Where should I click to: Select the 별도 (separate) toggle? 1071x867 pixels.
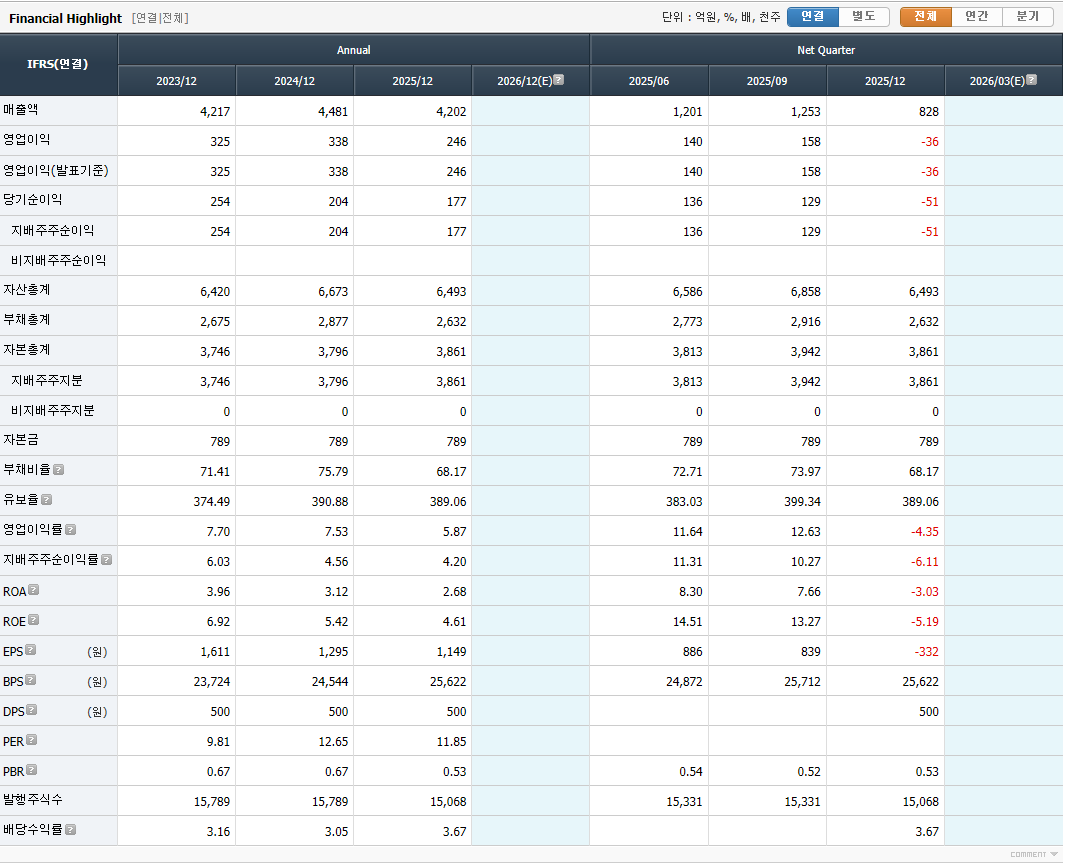click(x=864, y=17)
